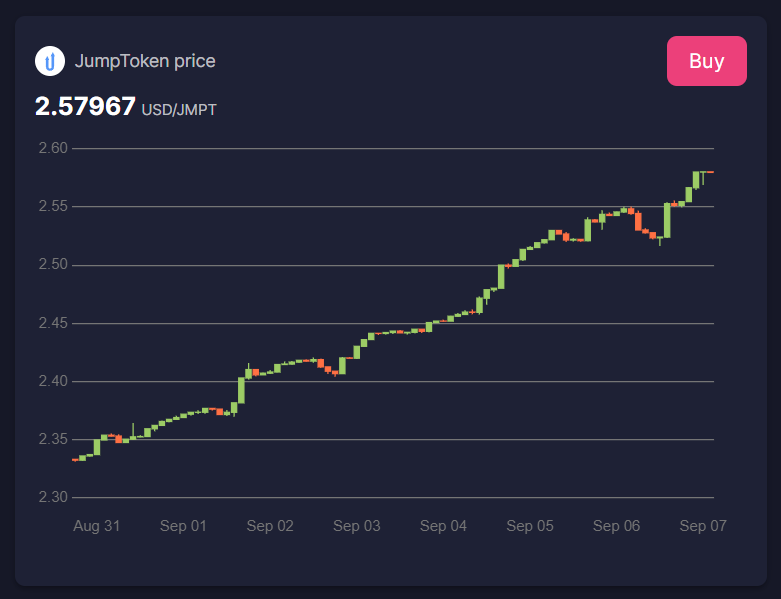Click the 2.40 y-axis label

coord(53,381)
